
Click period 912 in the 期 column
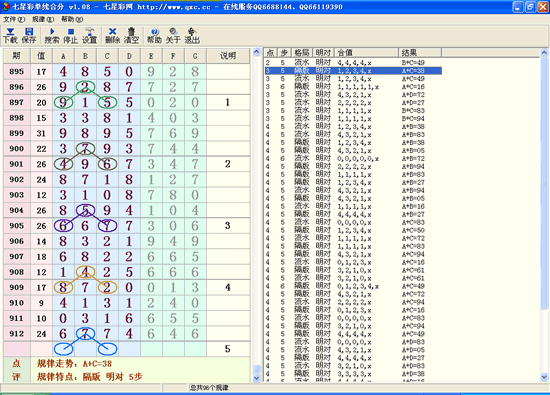pyautogui.click(x=16, y=334)
